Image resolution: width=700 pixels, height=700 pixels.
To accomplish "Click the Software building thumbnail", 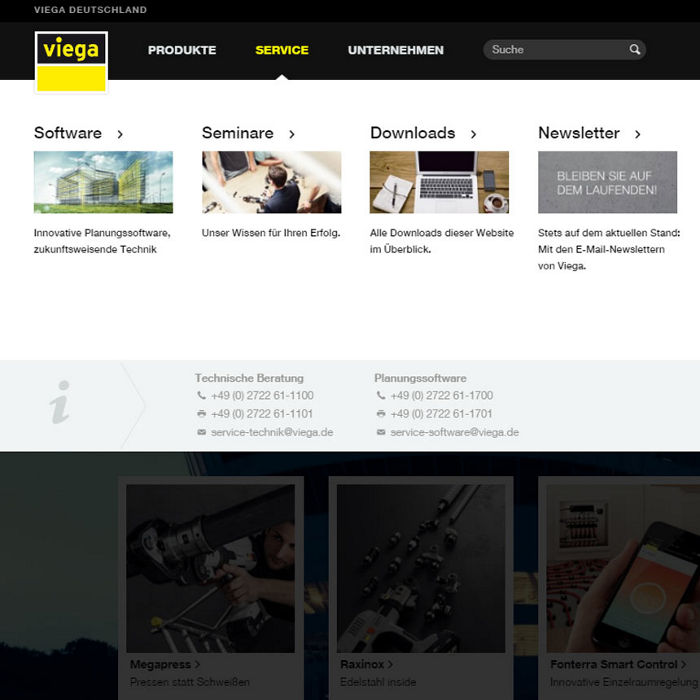I will (x=103, y=182).
